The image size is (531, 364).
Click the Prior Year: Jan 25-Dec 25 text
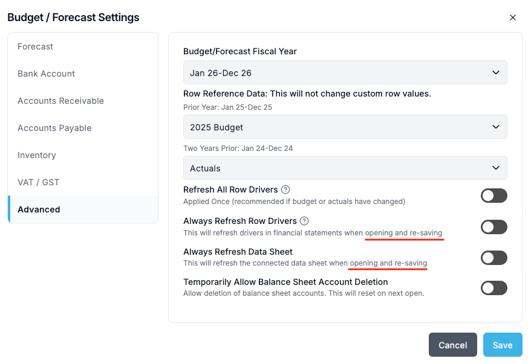(x=228, y=107)
